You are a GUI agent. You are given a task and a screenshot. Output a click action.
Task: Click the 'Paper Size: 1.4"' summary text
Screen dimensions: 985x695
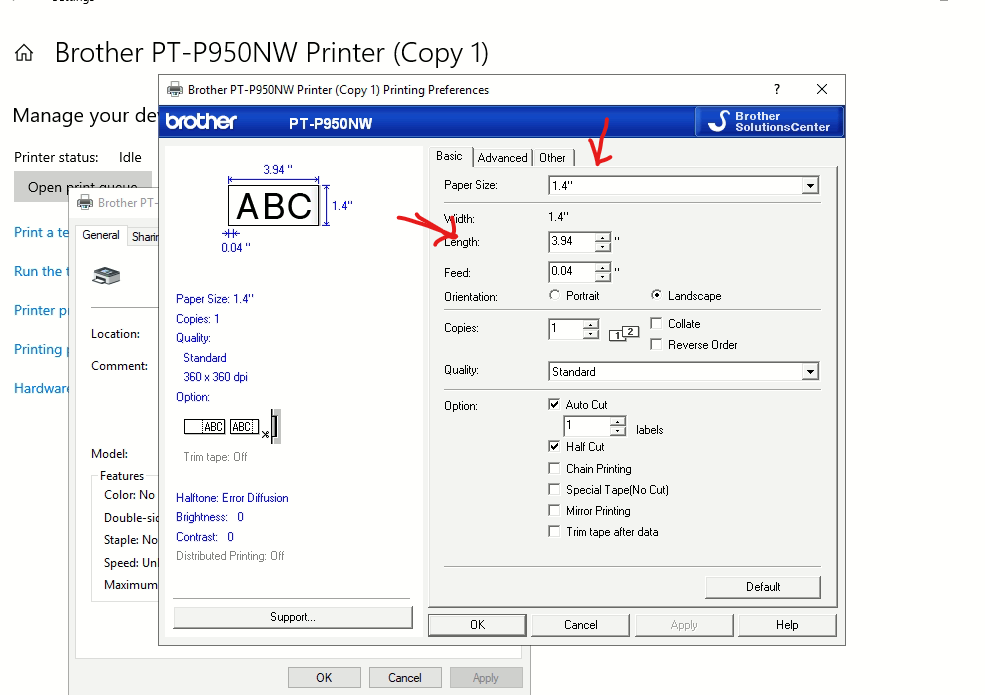tap(215, 299)
